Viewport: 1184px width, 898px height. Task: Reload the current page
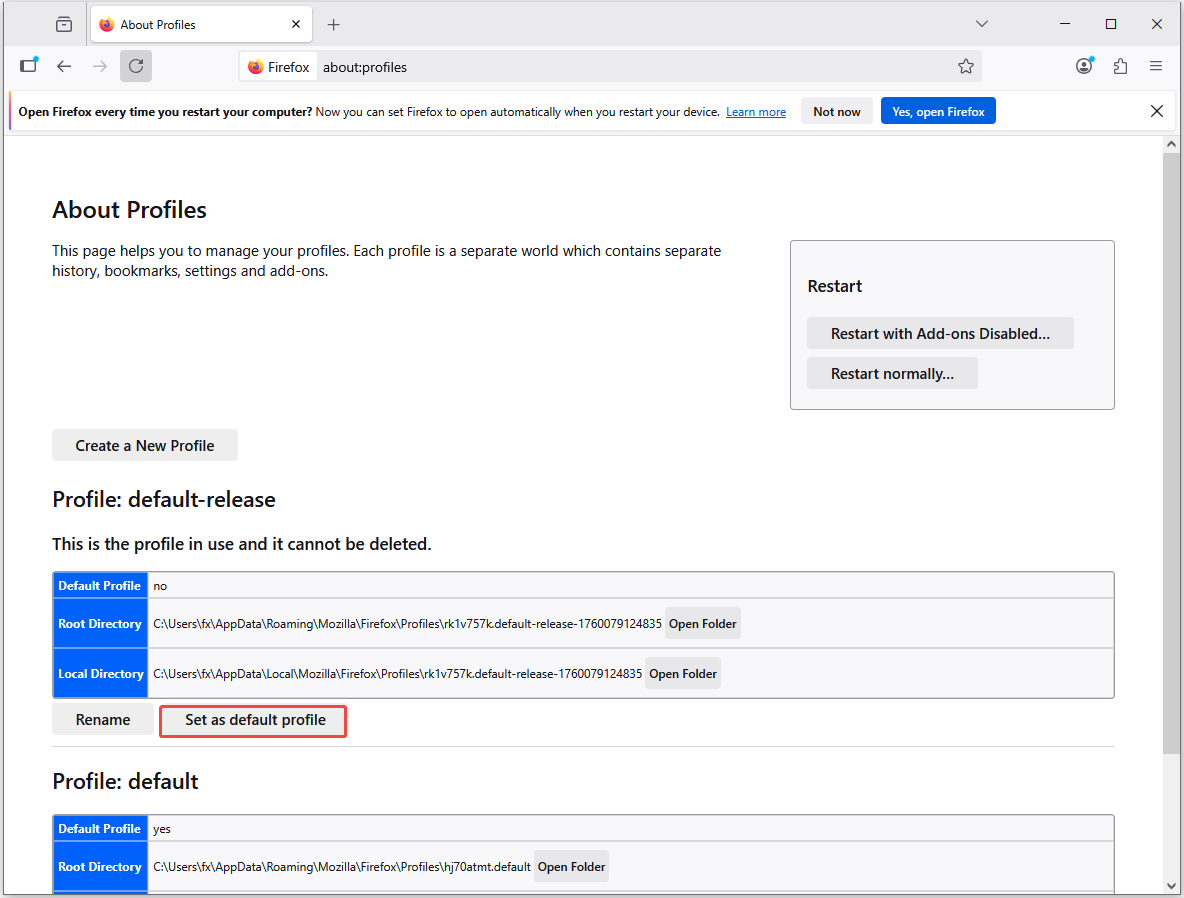(x=135, y=66)
